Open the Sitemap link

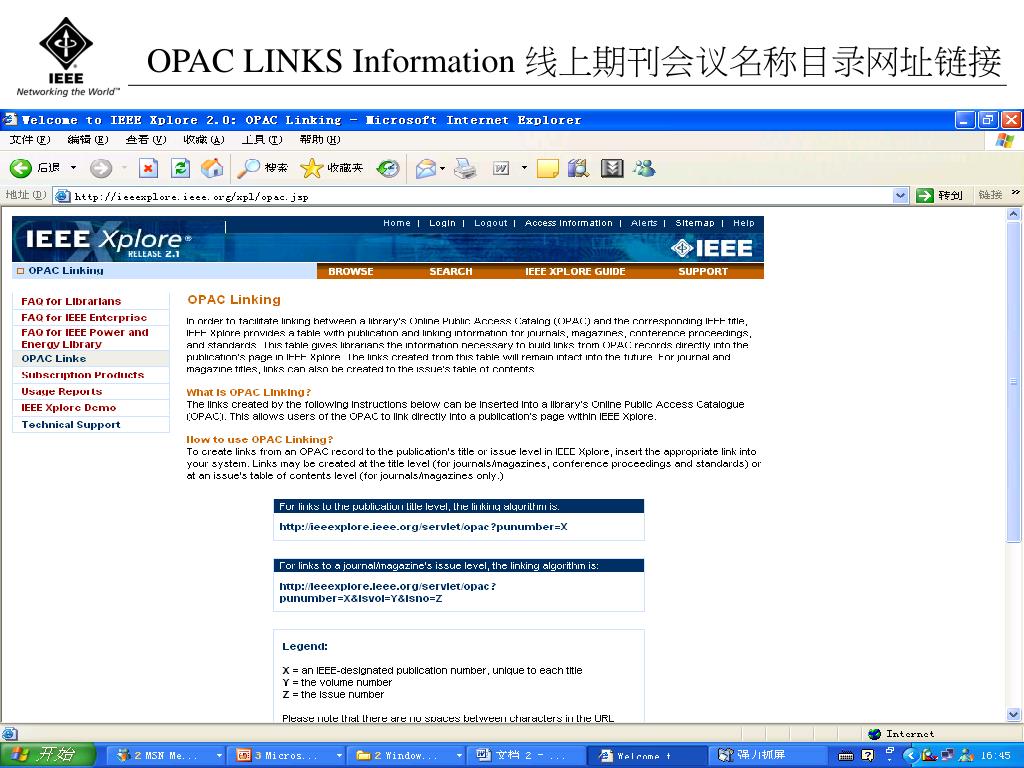coord(695,223)
